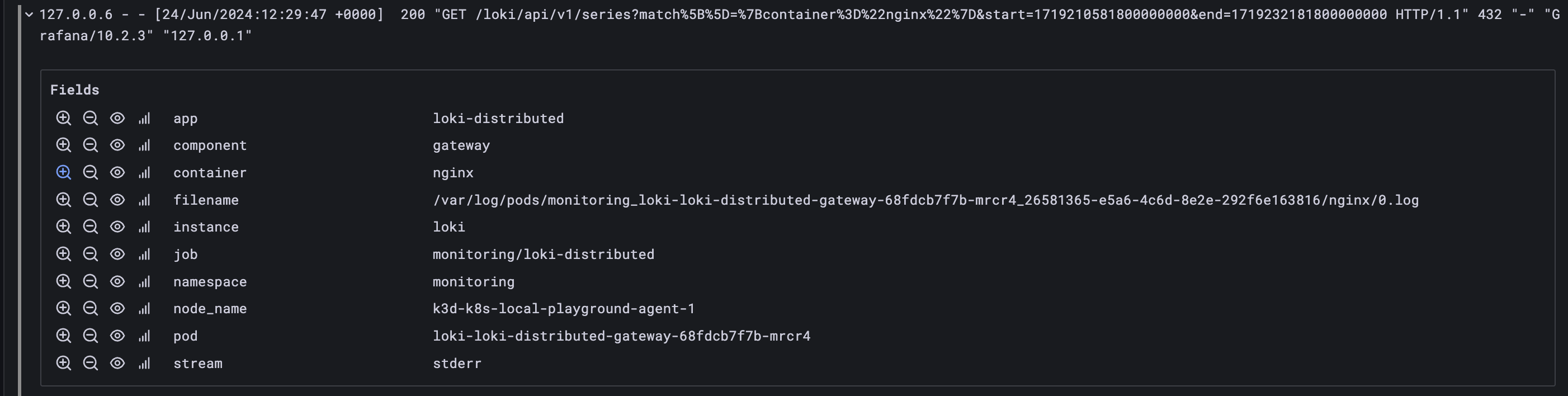Image resolution: width=1568 pixels, height=396 pixels.
Task: Toggle eye icon for stream field
Action: point(117,363)
